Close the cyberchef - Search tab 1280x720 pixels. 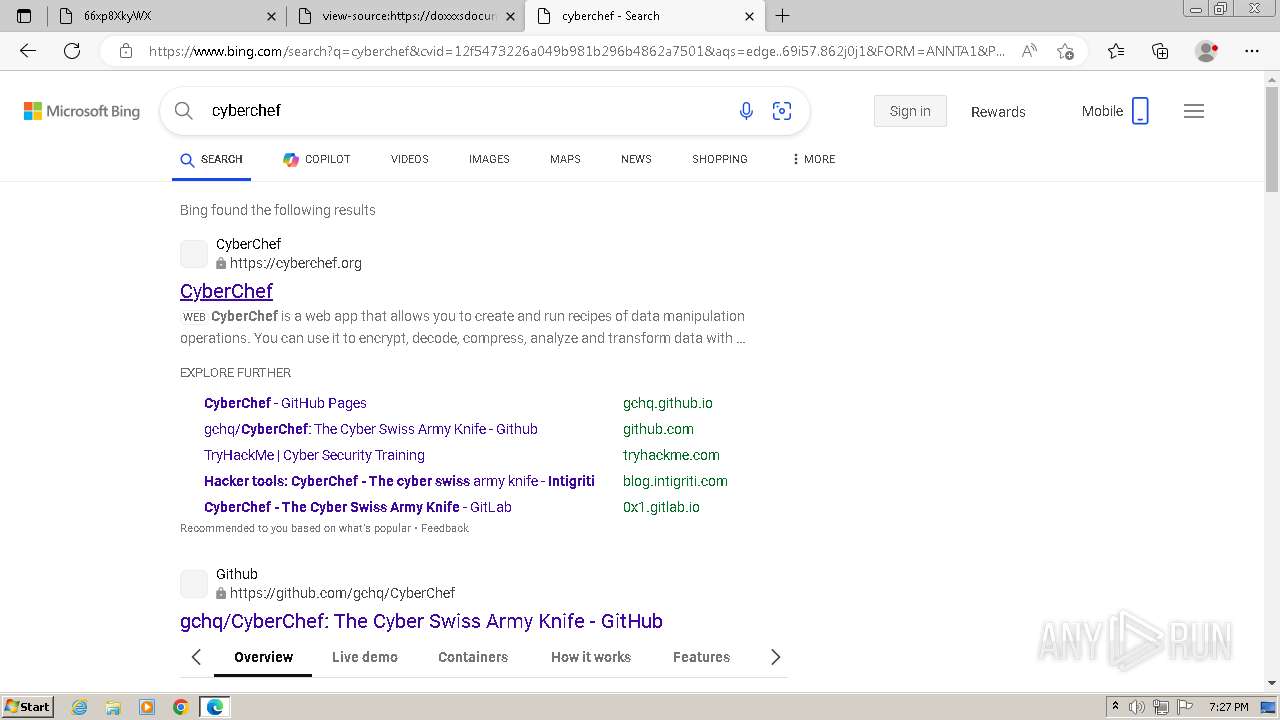(x=749, y=16)
